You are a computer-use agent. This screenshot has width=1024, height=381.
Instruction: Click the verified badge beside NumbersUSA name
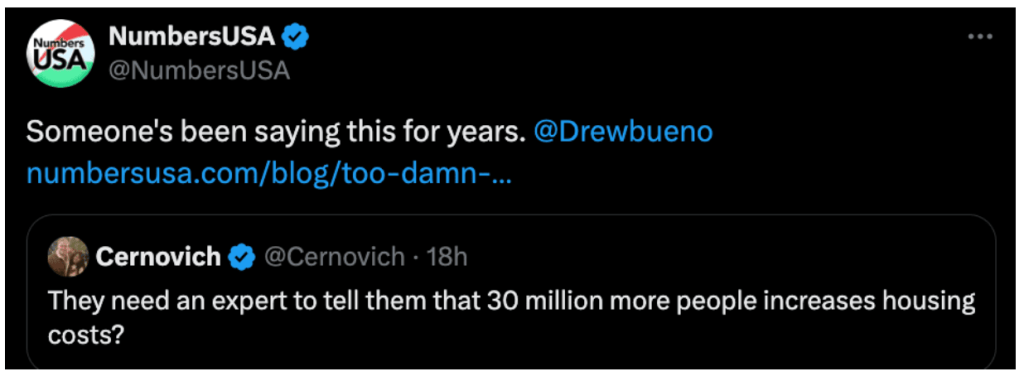(296, 38)
